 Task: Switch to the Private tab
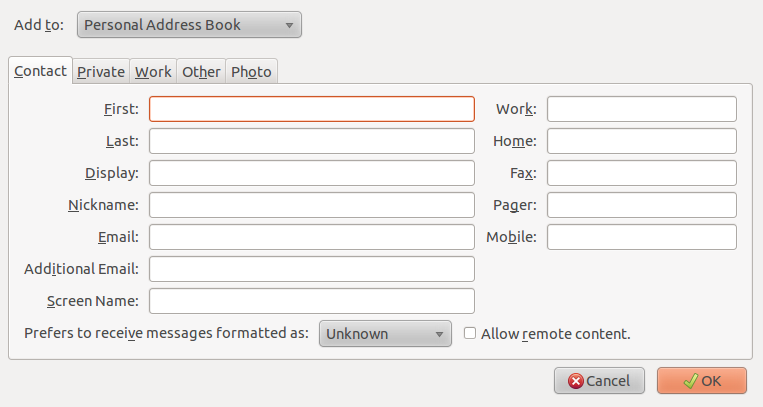click(101, 72)
